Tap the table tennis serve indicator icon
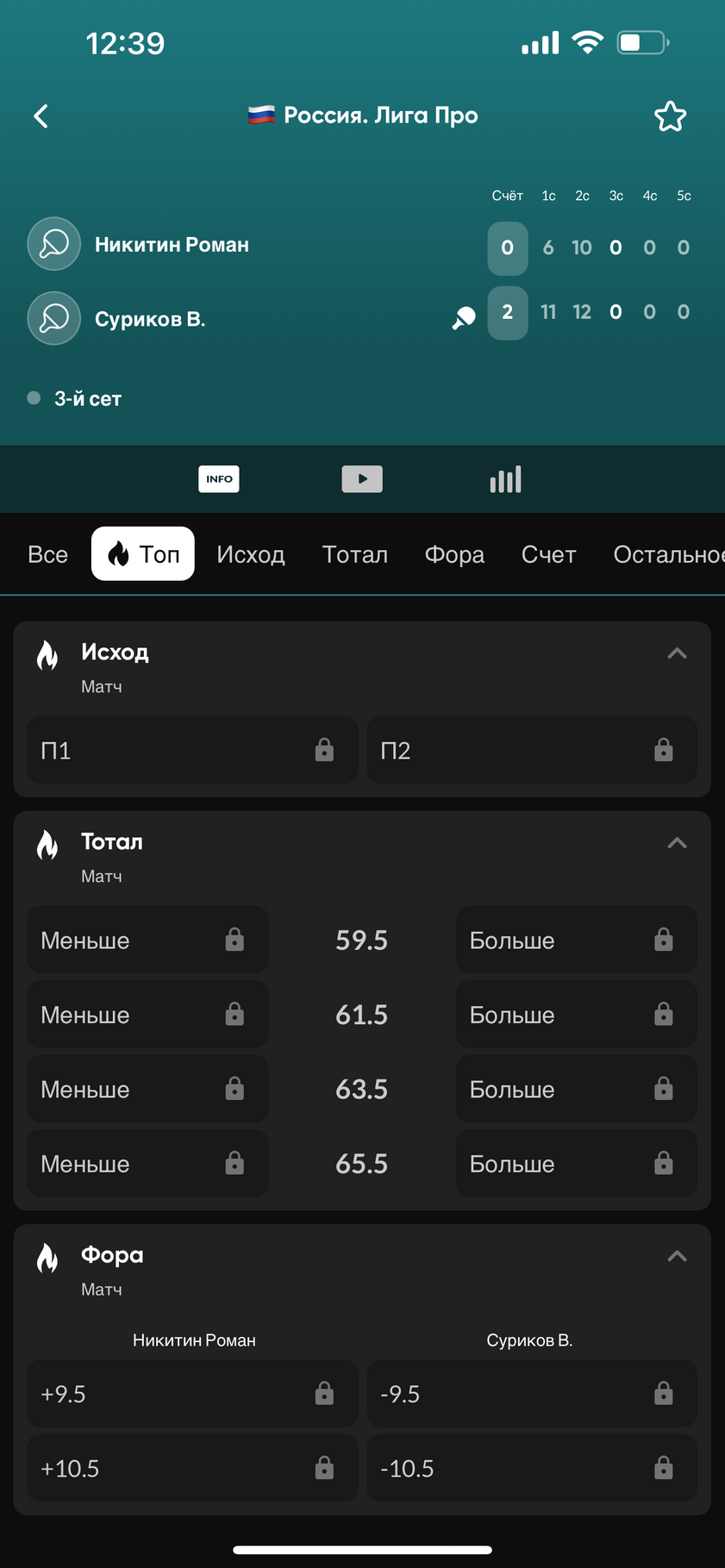The height and width of the screenshot is (1568, 725). pyautogui.click(x=464, y=318)
